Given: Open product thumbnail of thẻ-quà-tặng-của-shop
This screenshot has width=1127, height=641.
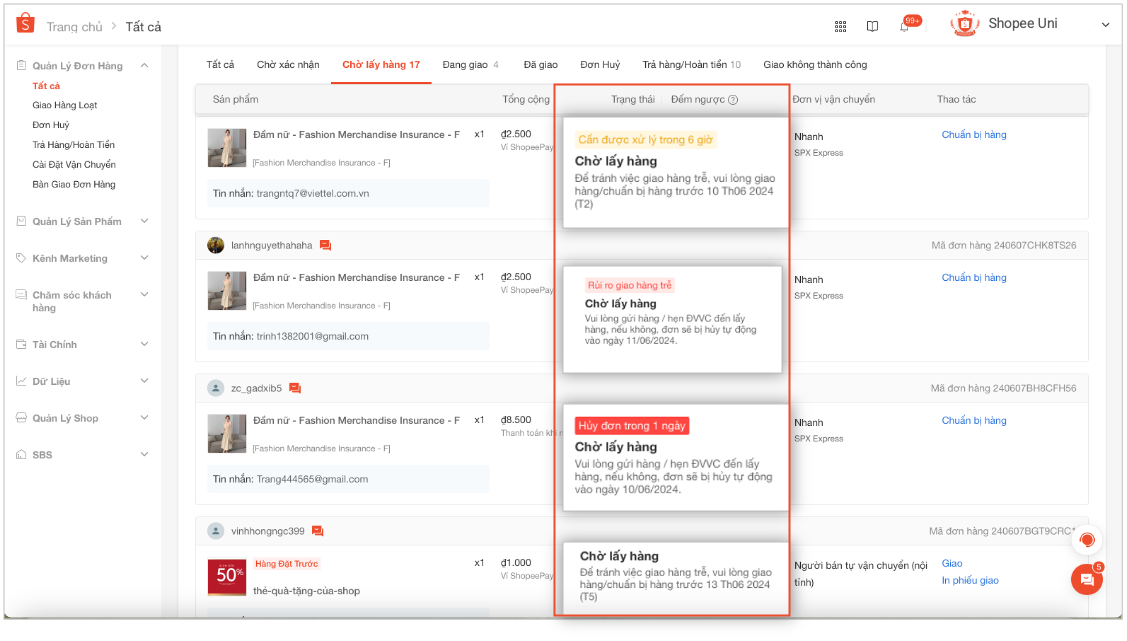Looking at the screenshot, I should [x=227, y=578].
